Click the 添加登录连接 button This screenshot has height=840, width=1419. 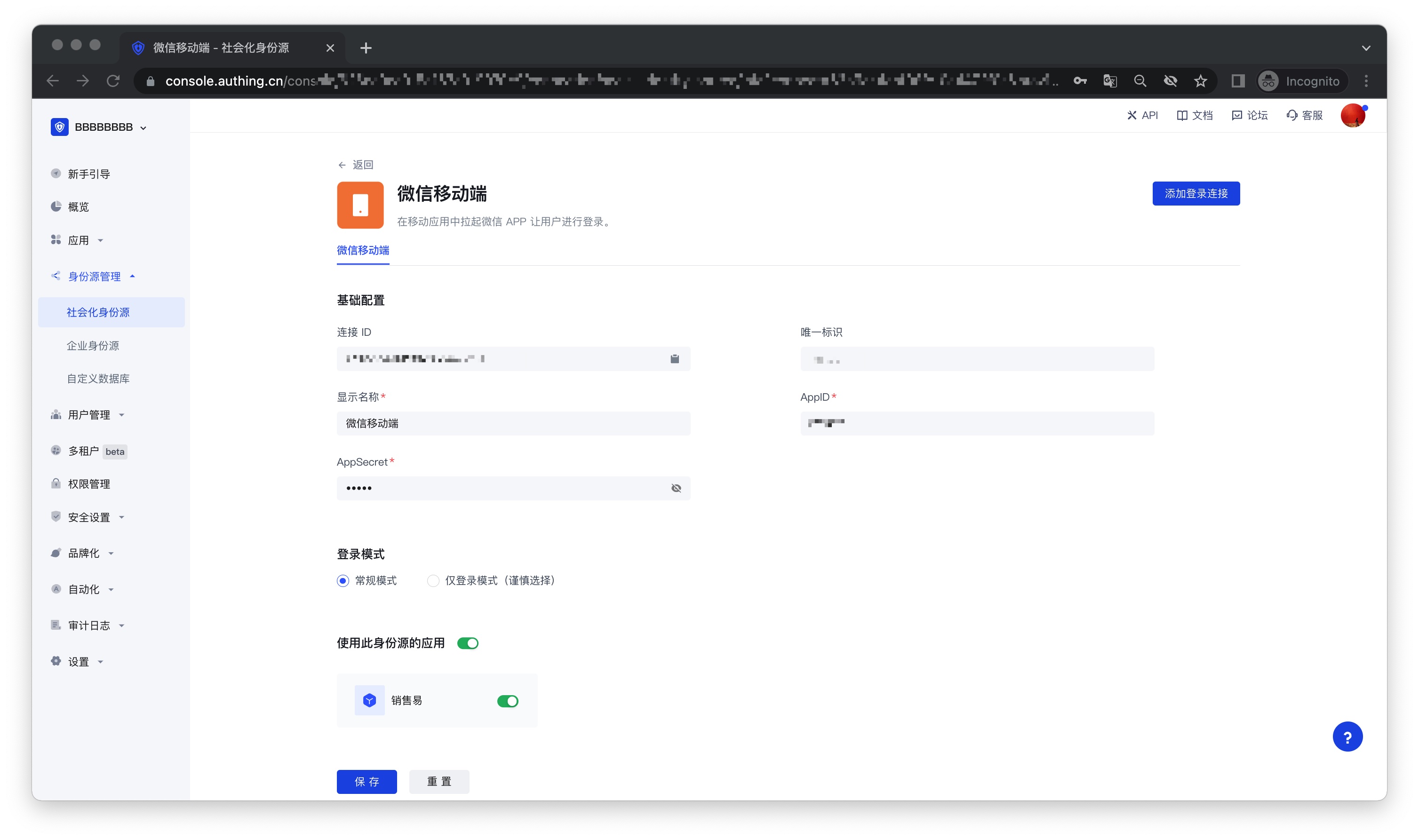pos(1196,194)
